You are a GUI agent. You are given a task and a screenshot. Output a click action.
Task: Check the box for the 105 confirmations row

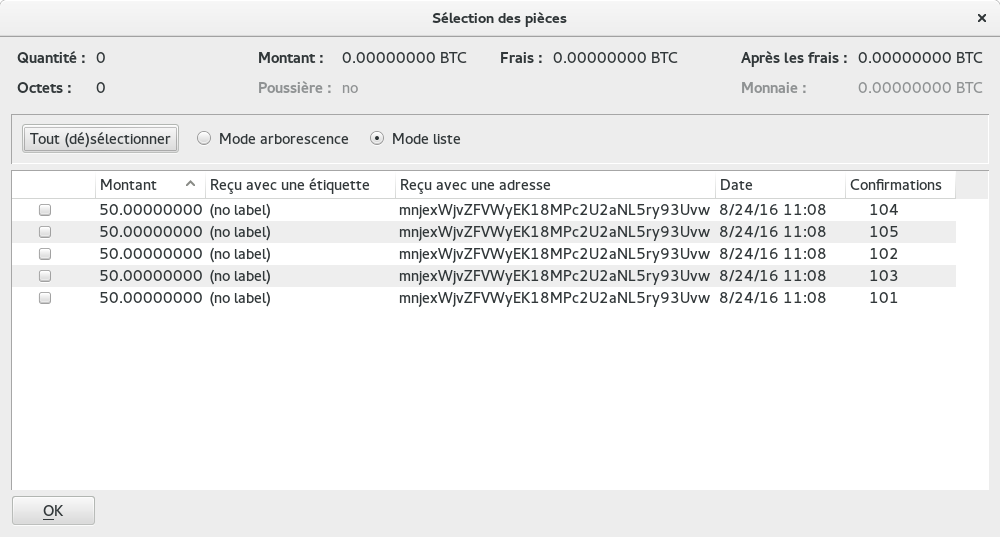tap(44, 232)
